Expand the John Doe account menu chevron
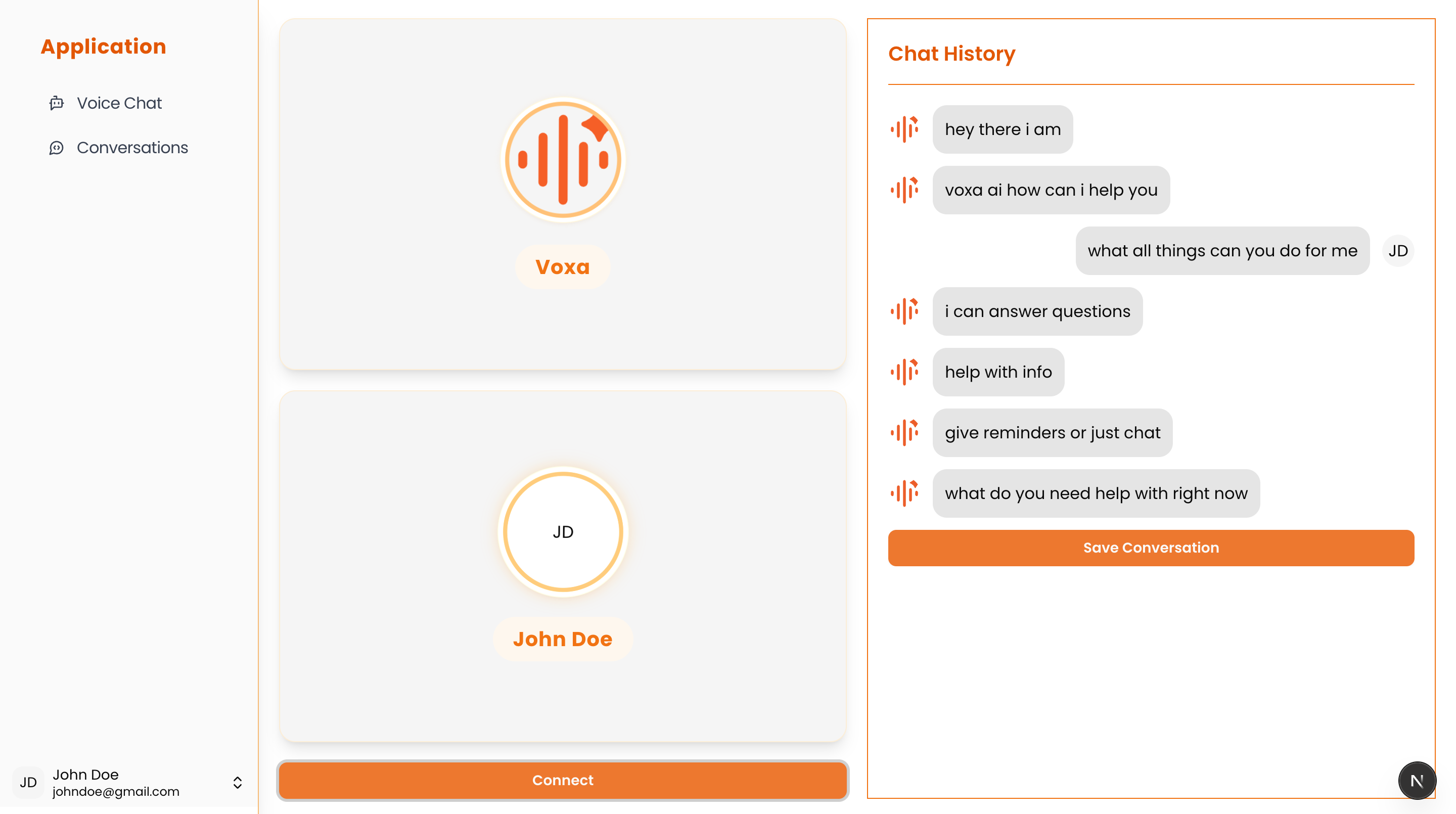Image resolution: width=1456 pixels, height=814 pixels. click(x=238, y=782)
